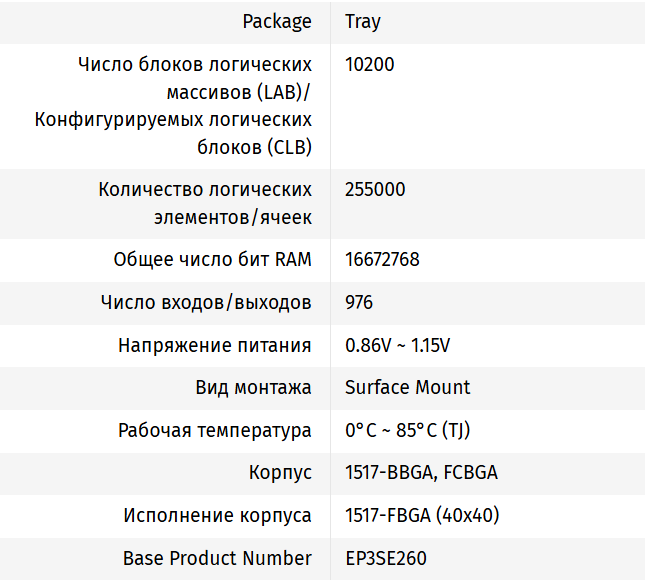
Task: Click the "Корпус" label
Action: pos(280,473)
